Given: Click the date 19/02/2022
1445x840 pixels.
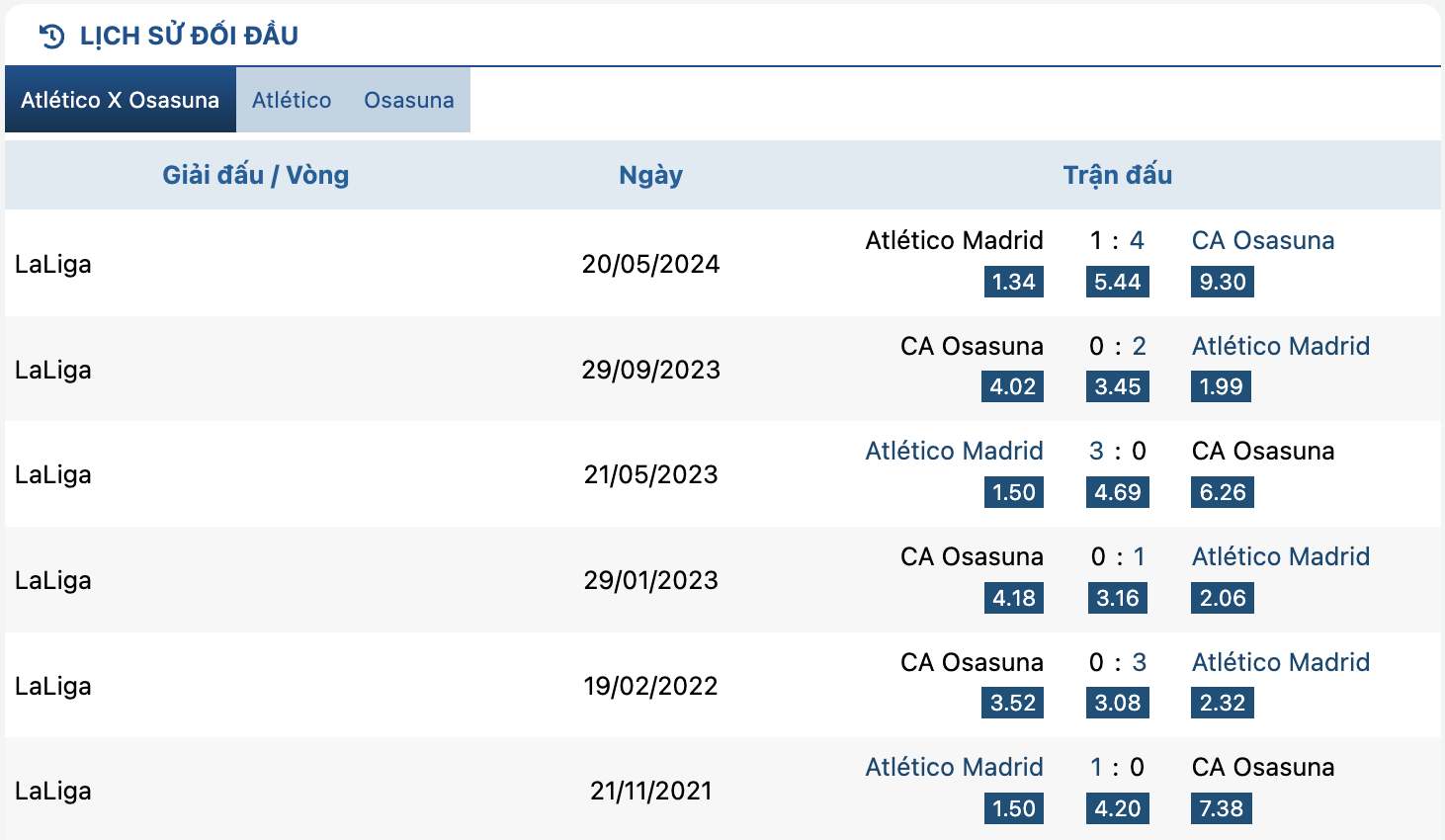Looking at the screenshot, I should tap(650, 686).
